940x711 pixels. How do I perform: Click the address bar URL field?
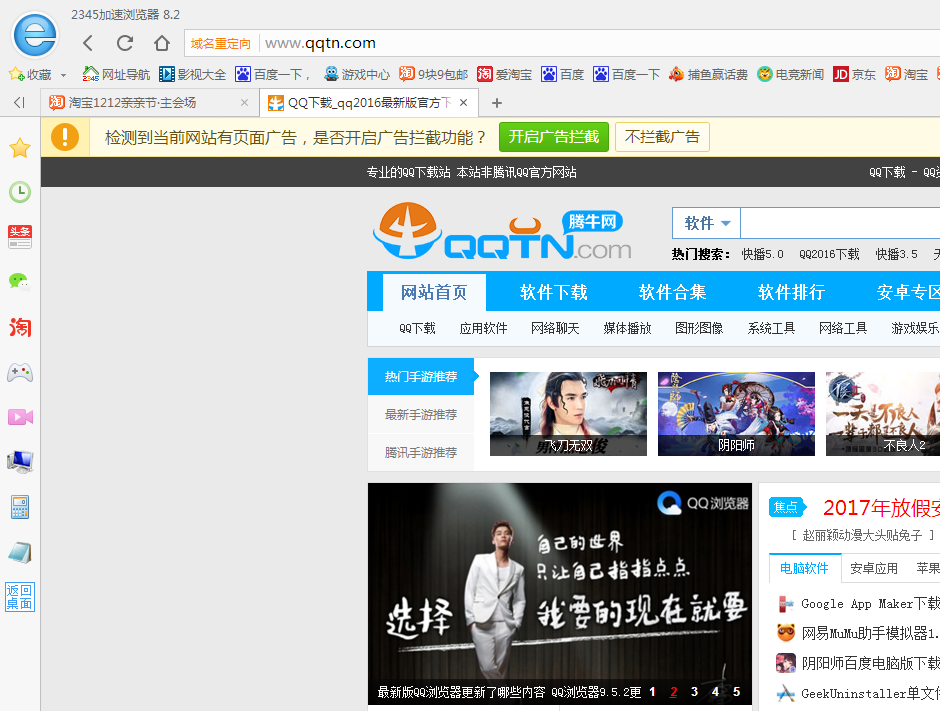(599, 43)
